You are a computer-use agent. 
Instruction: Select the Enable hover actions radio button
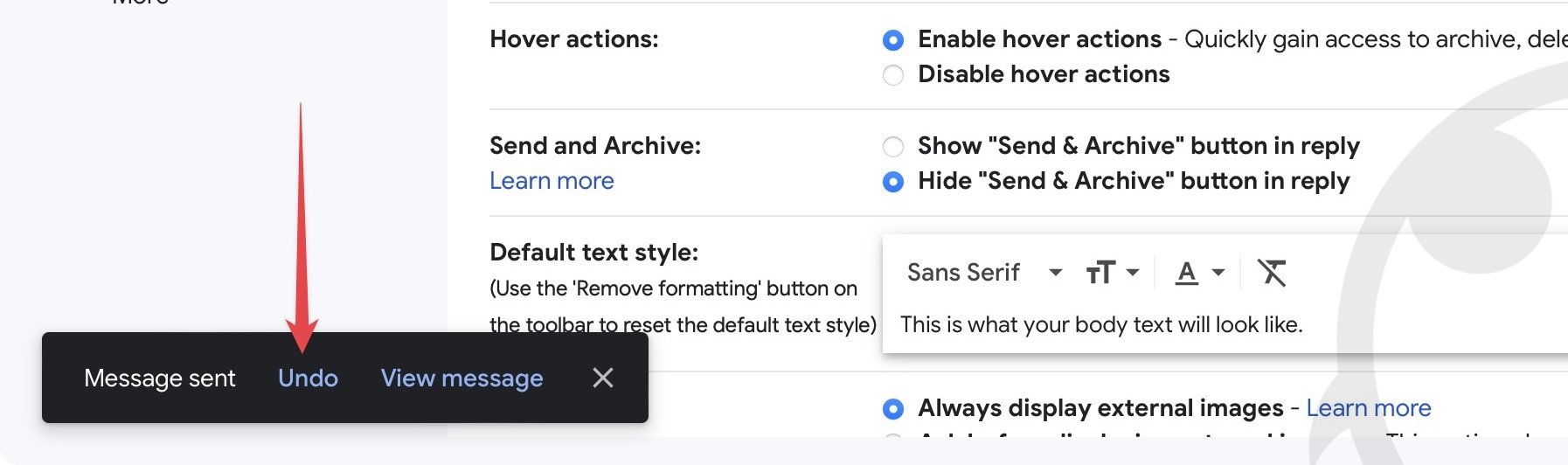pos(893,40)
